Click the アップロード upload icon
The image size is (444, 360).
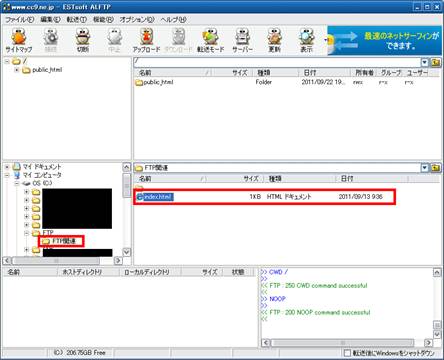coord(146,40)
